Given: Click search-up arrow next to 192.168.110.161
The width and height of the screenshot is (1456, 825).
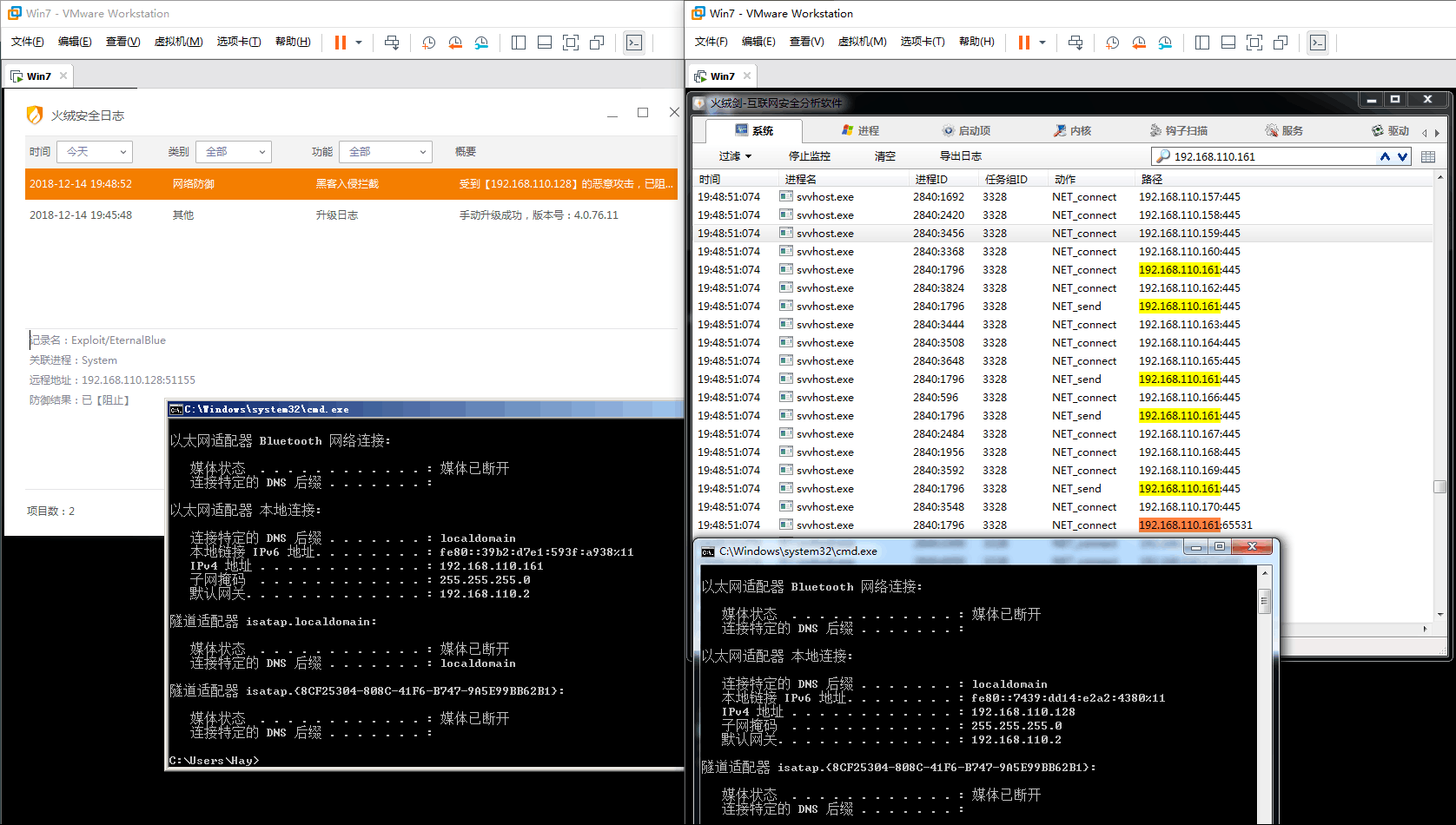Looking at the screenshot, I should tap(1385, 156).
